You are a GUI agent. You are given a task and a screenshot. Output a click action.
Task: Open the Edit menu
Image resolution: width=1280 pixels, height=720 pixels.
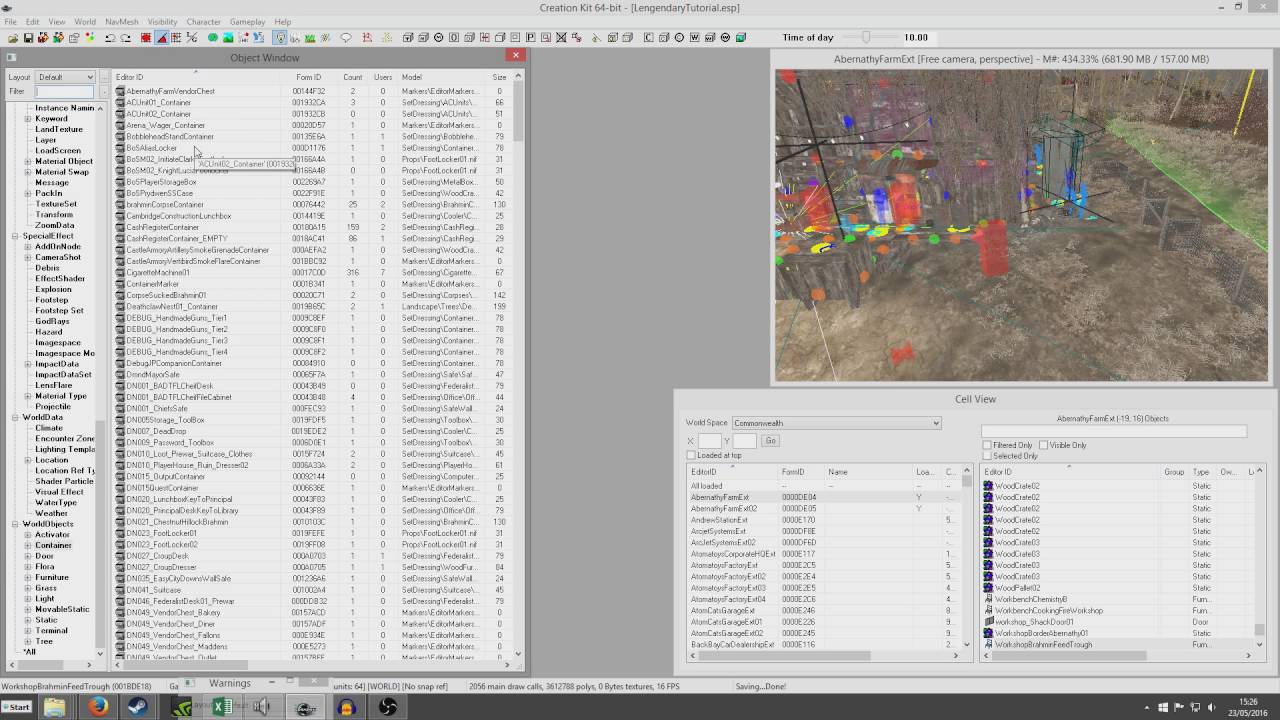(33, 22)
